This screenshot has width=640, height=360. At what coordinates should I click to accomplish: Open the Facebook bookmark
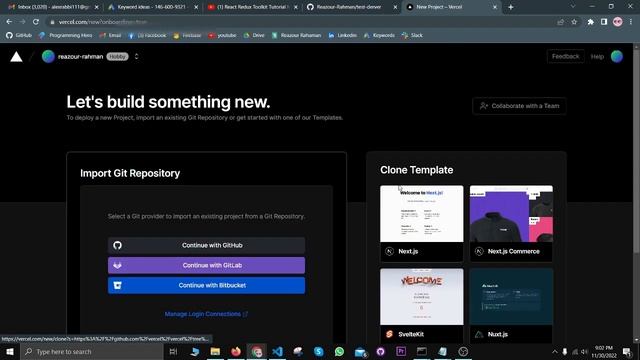pos(147,36)
